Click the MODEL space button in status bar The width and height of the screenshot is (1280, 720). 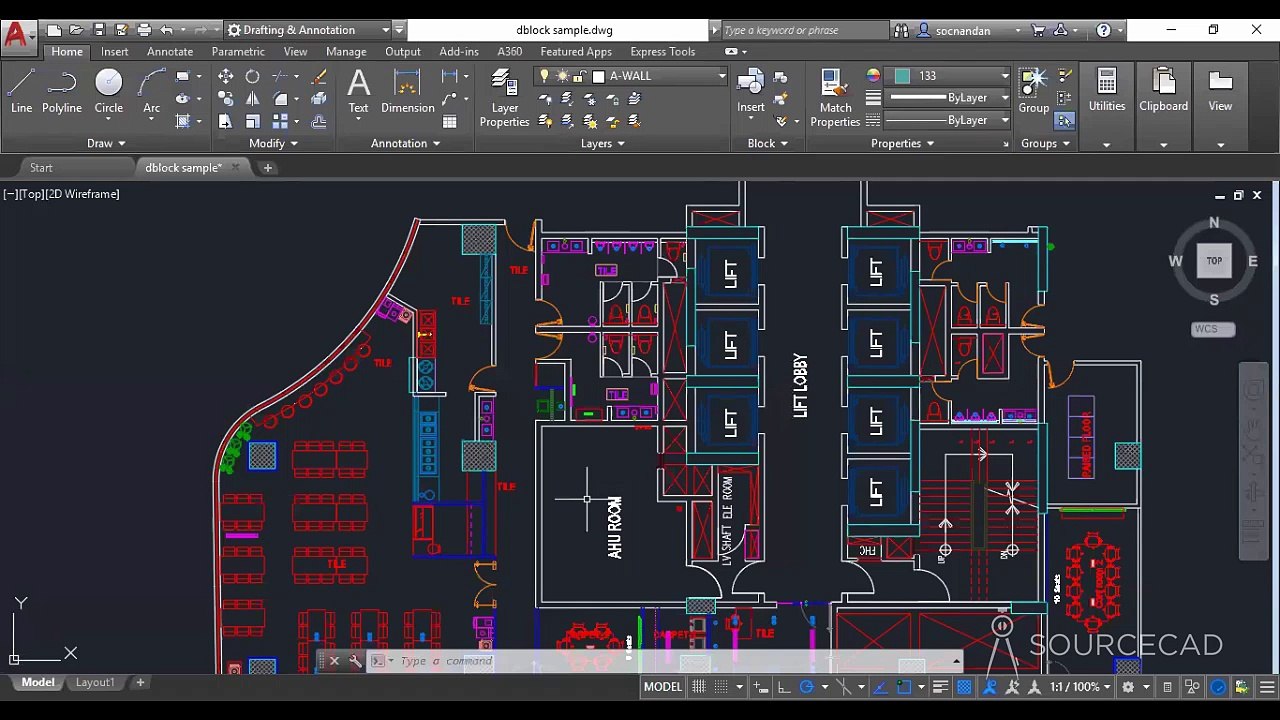[662, 687]
